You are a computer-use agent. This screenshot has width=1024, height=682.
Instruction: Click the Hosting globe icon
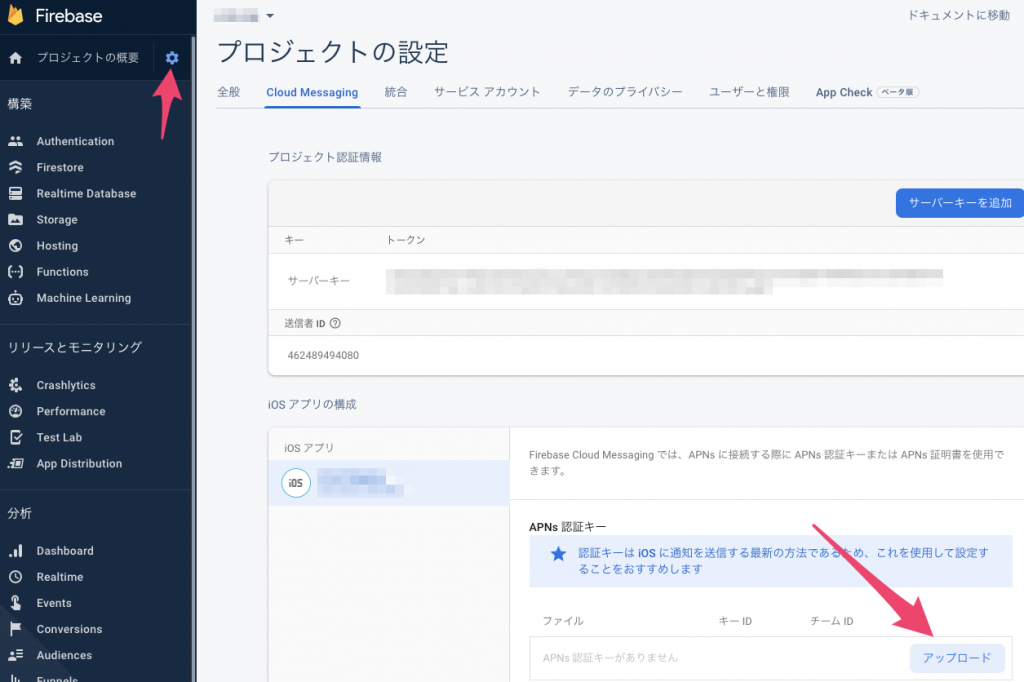click(x=16, y=246)
